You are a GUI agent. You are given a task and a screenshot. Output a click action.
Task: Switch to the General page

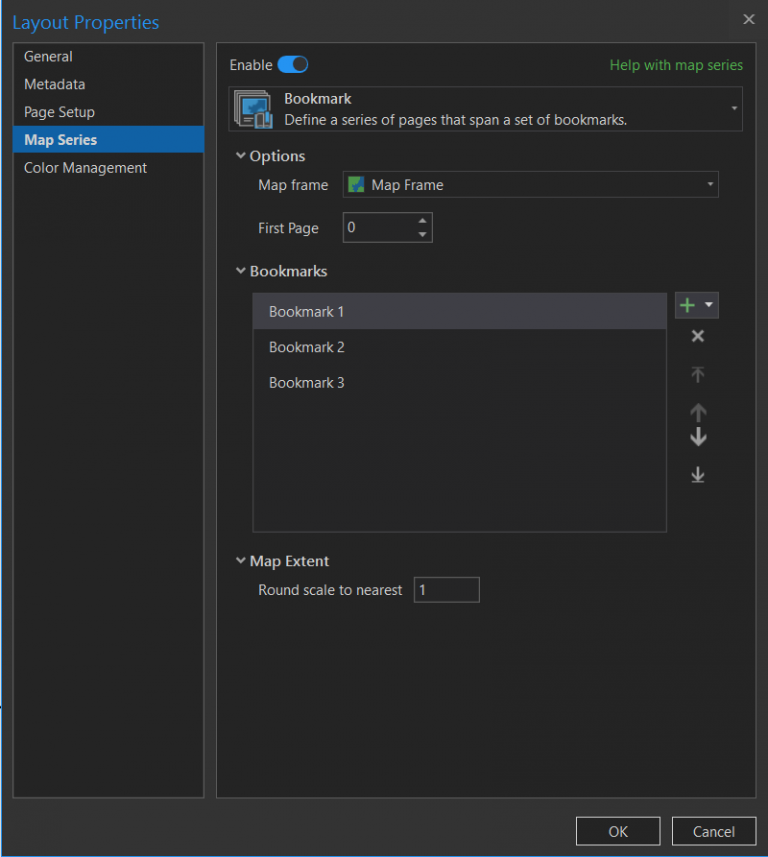47,56
